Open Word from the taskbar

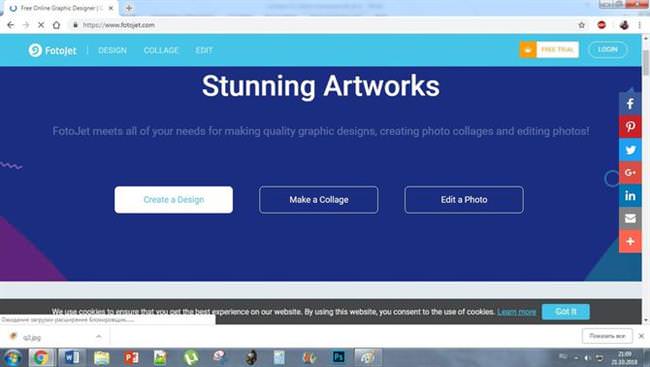(72, 357)
